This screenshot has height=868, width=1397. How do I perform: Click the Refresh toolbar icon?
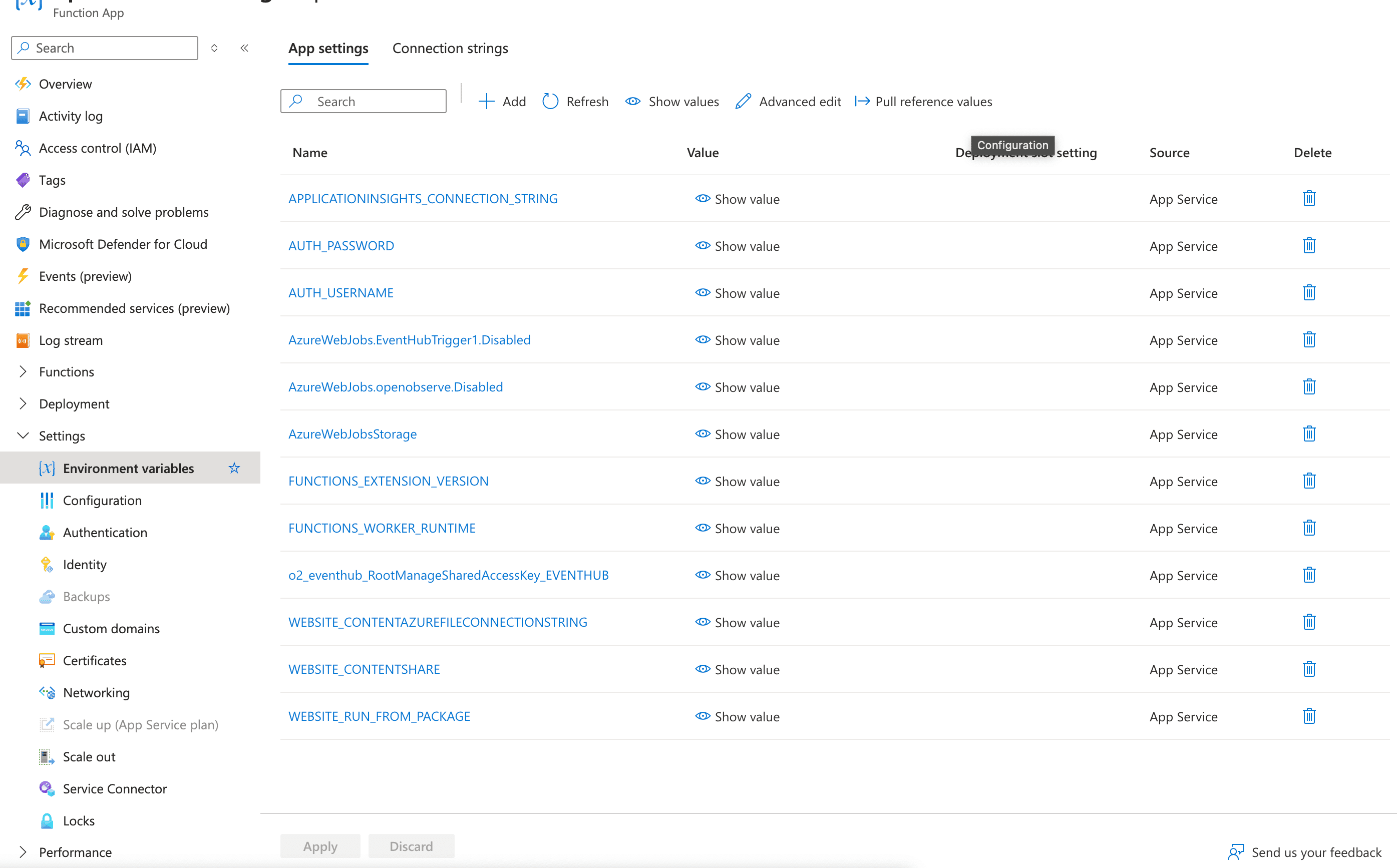click(550, 102)
